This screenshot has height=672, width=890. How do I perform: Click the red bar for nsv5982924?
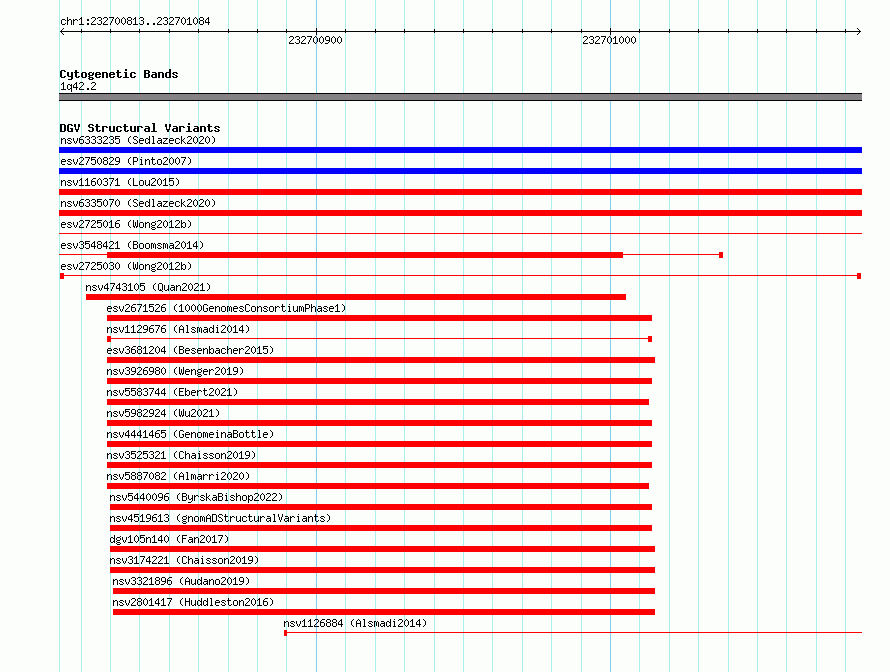(x=379, y=423)
